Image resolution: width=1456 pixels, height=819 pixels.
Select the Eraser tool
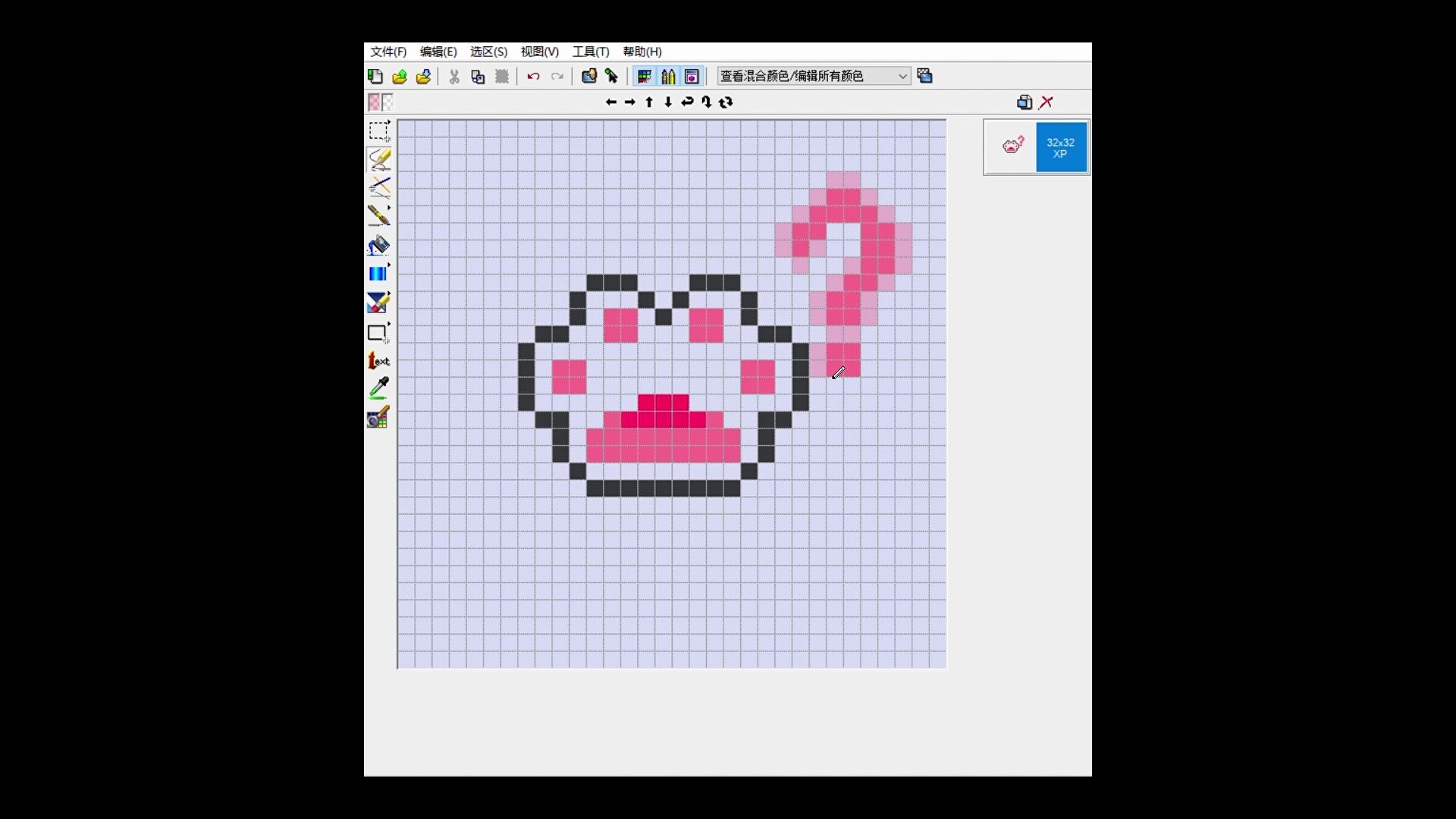[x=377, y=303]
